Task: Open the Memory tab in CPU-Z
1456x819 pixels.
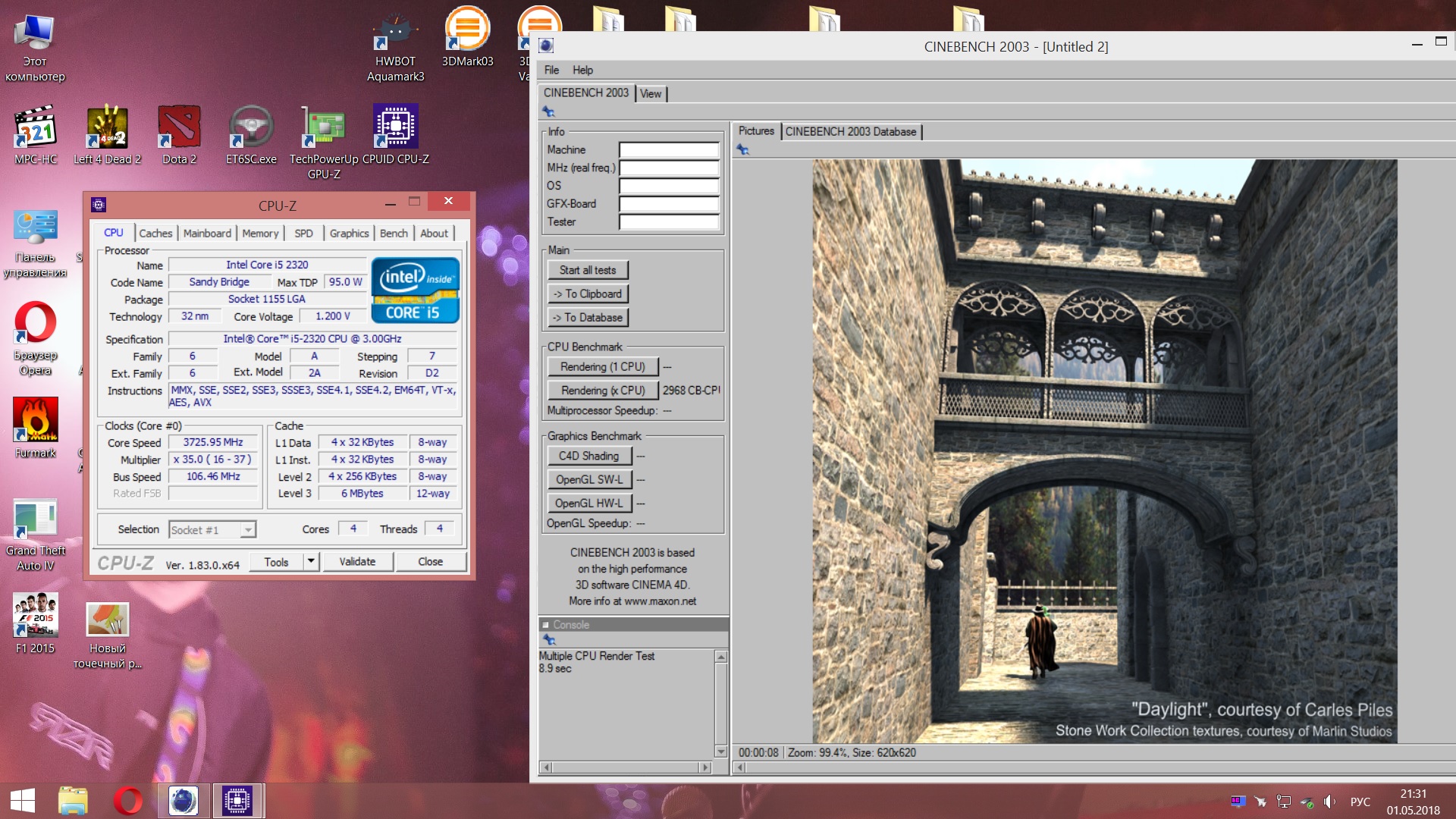Action: coord(260,233)
